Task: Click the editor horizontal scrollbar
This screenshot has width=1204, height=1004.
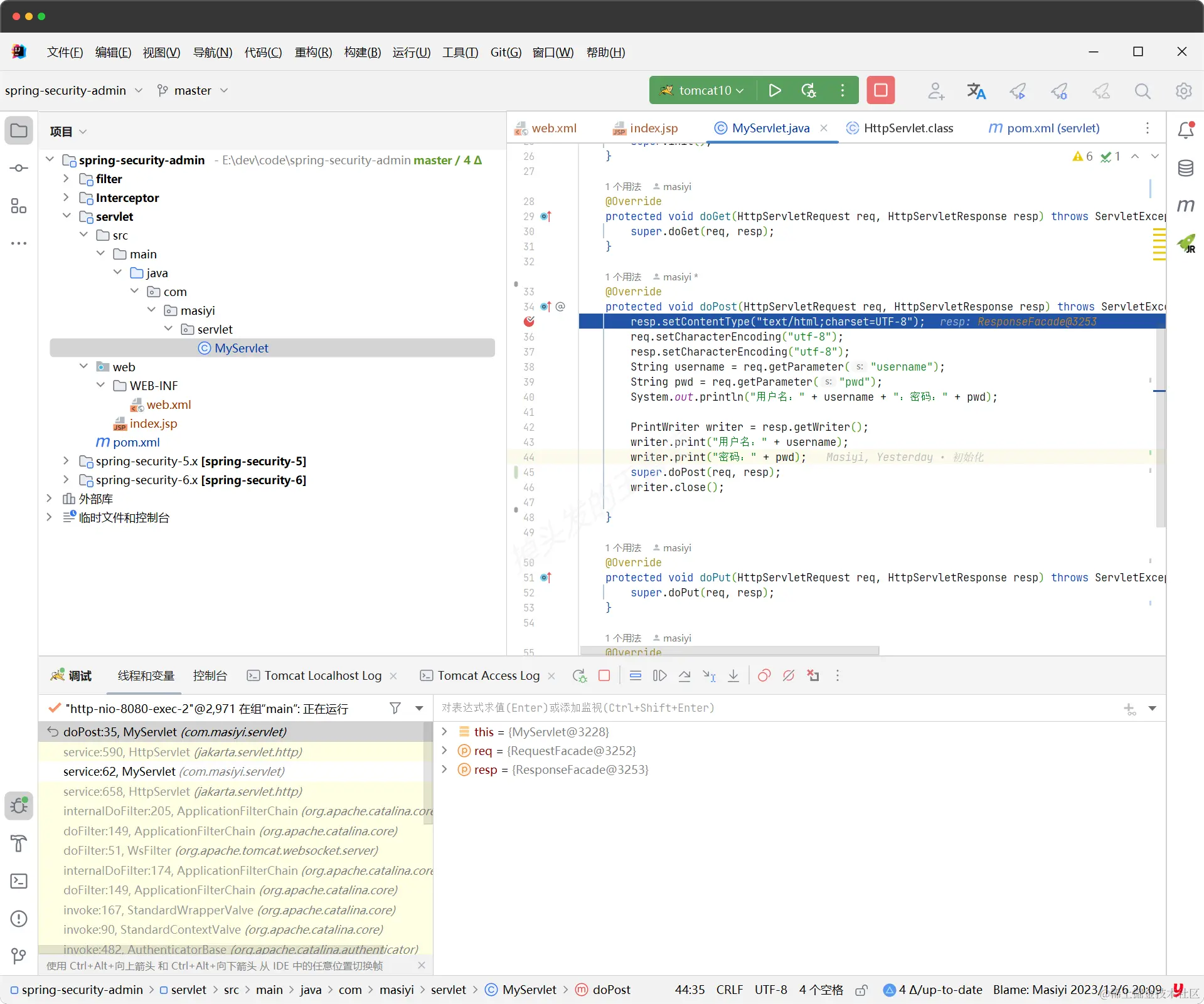Action: pyautogui.click(x=730, y=651)
